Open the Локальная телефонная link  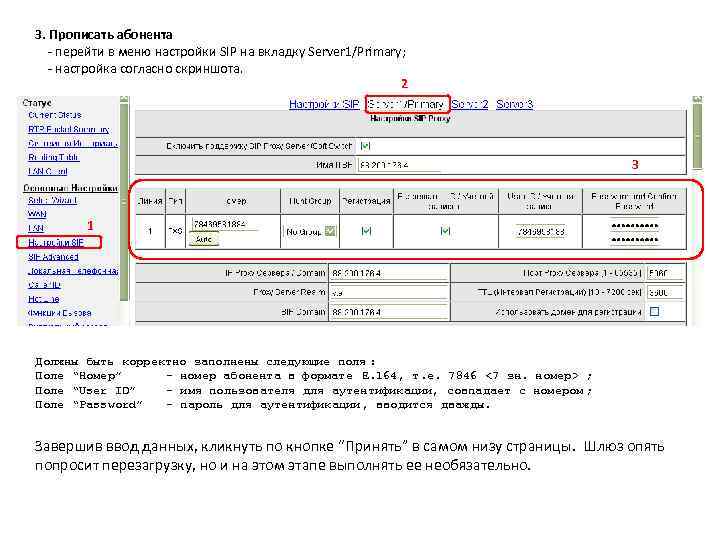[73, 271]
